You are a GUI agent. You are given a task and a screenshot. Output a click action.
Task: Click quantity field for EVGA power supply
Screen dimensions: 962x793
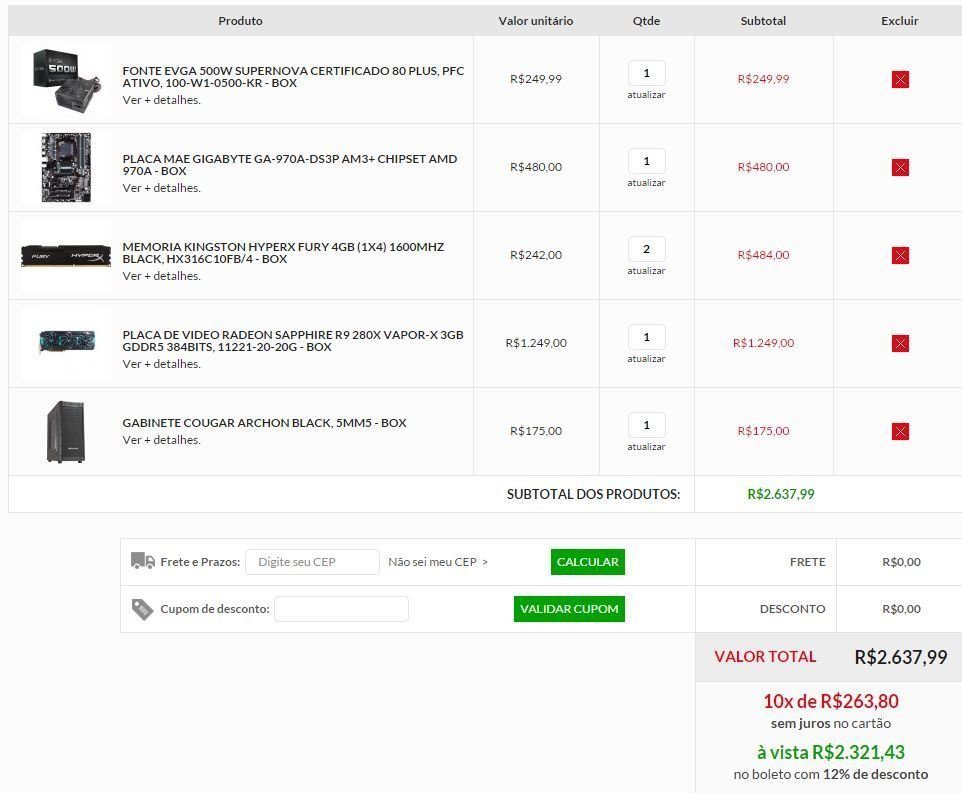(x=647, y=73)
